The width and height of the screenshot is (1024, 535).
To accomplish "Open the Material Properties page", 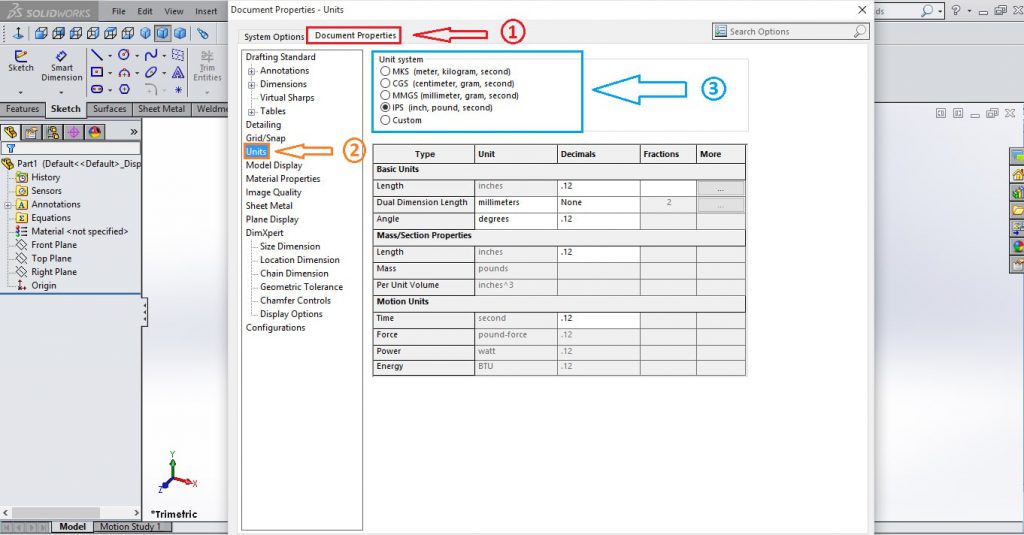I will (x=283, y=178).
